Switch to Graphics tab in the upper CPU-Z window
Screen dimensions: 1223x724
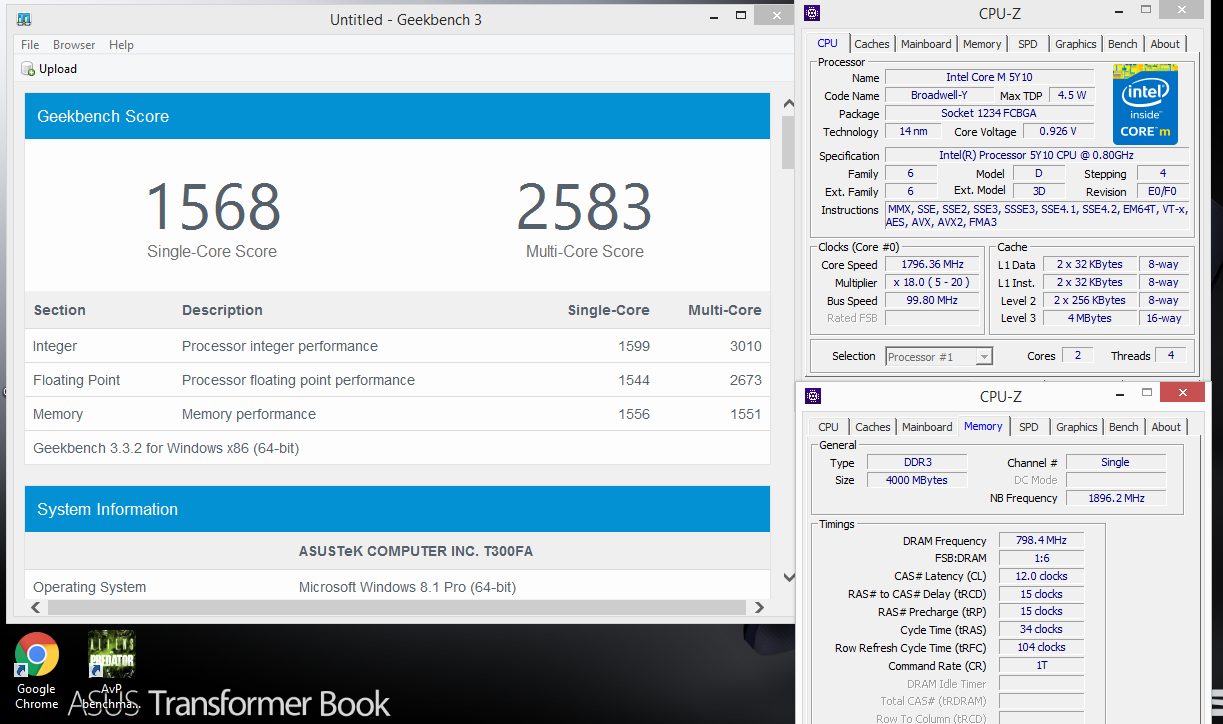coord(1076,44)
